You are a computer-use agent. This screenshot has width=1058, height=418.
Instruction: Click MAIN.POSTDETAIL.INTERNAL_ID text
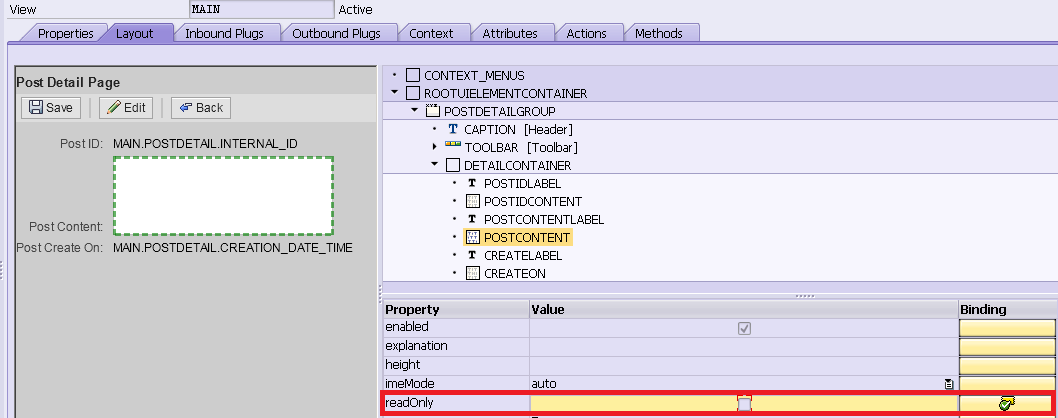click(205, 144)
